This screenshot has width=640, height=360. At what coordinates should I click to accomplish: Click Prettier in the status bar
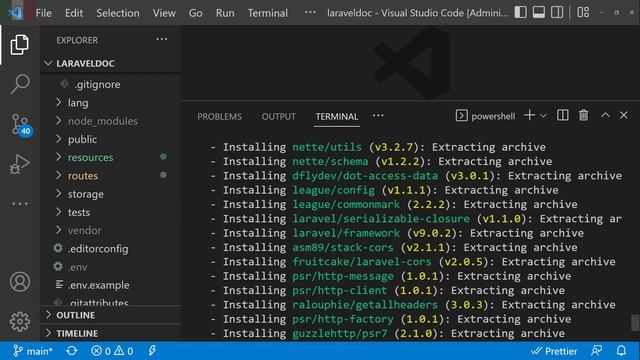[554, 351]
